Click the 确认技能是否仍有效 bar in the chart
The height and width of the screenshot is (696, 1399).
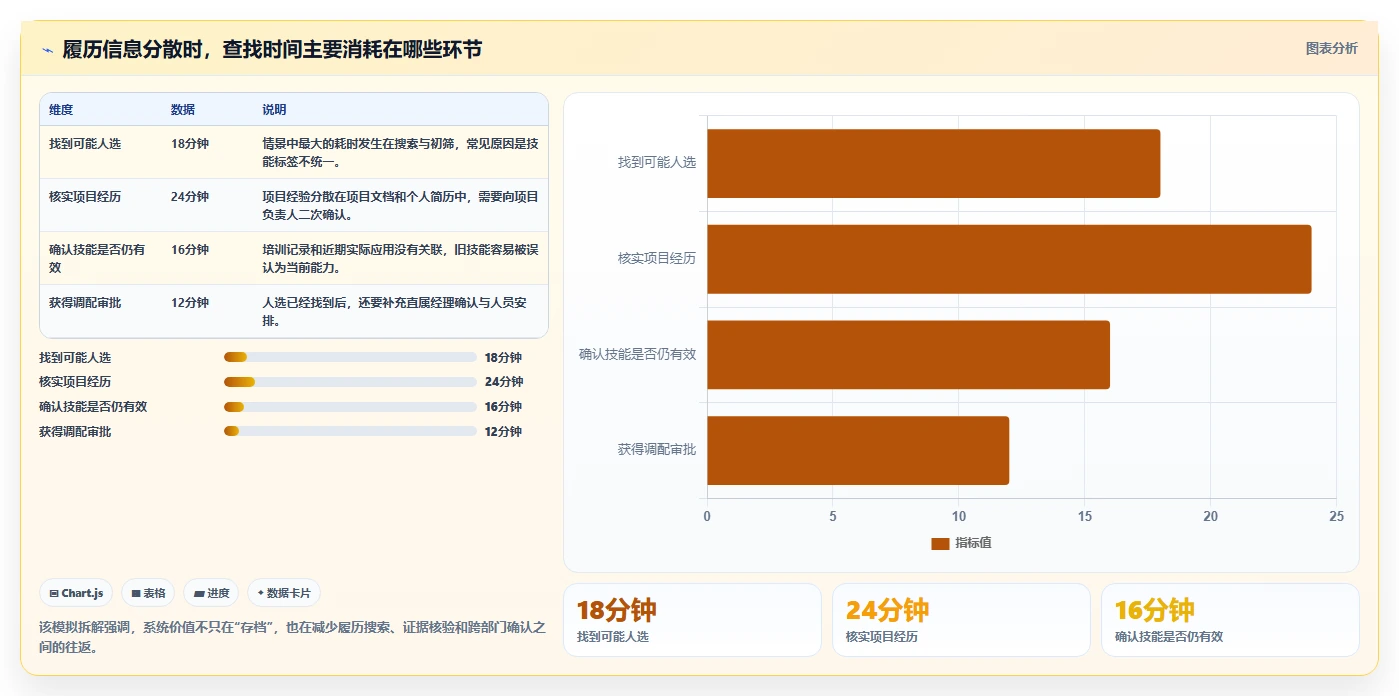tap(908, 354)
